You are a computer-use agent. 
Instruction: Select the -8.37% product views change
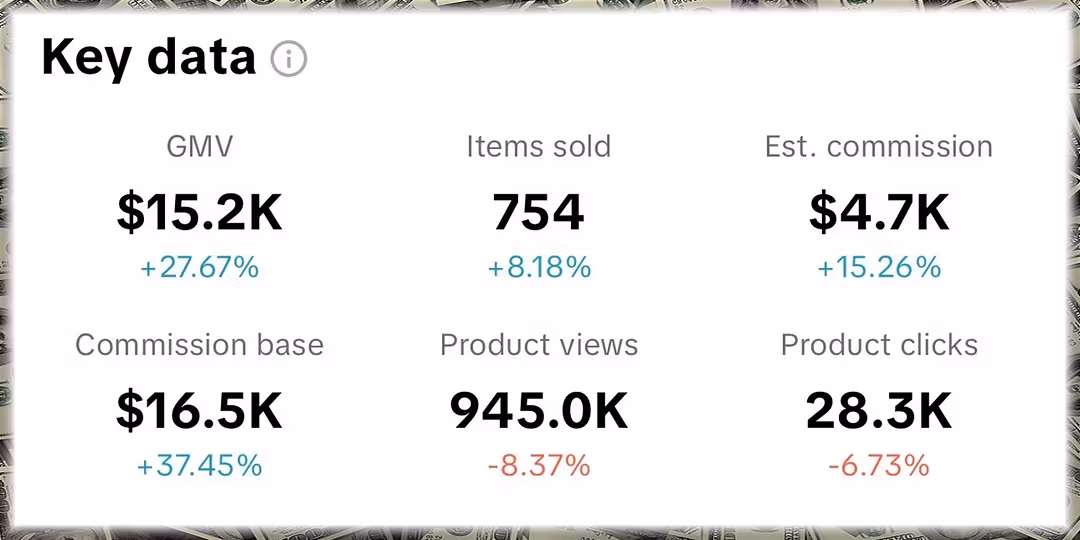coord(539,466)
